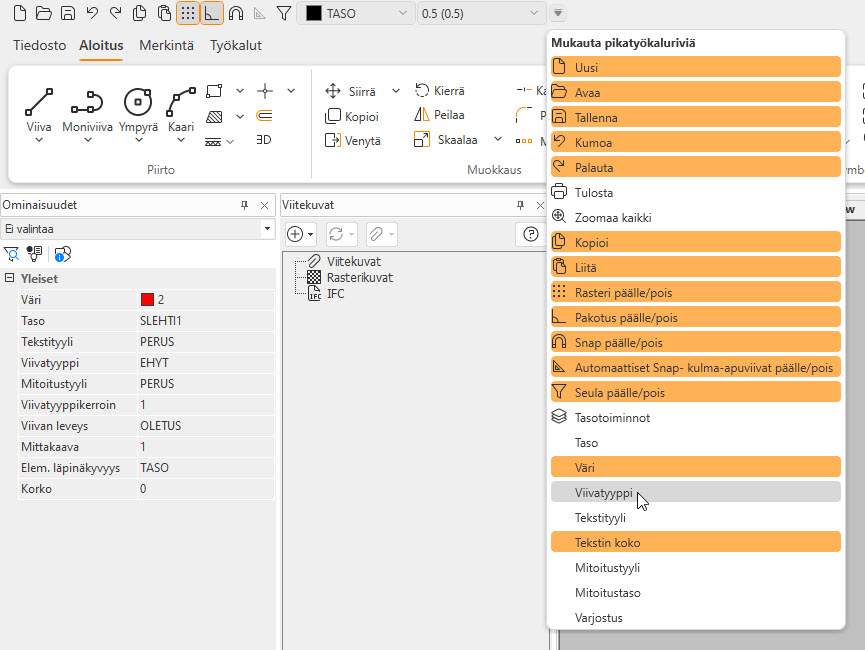
Task: Click the Venytä stretch button
Action: 353,141
